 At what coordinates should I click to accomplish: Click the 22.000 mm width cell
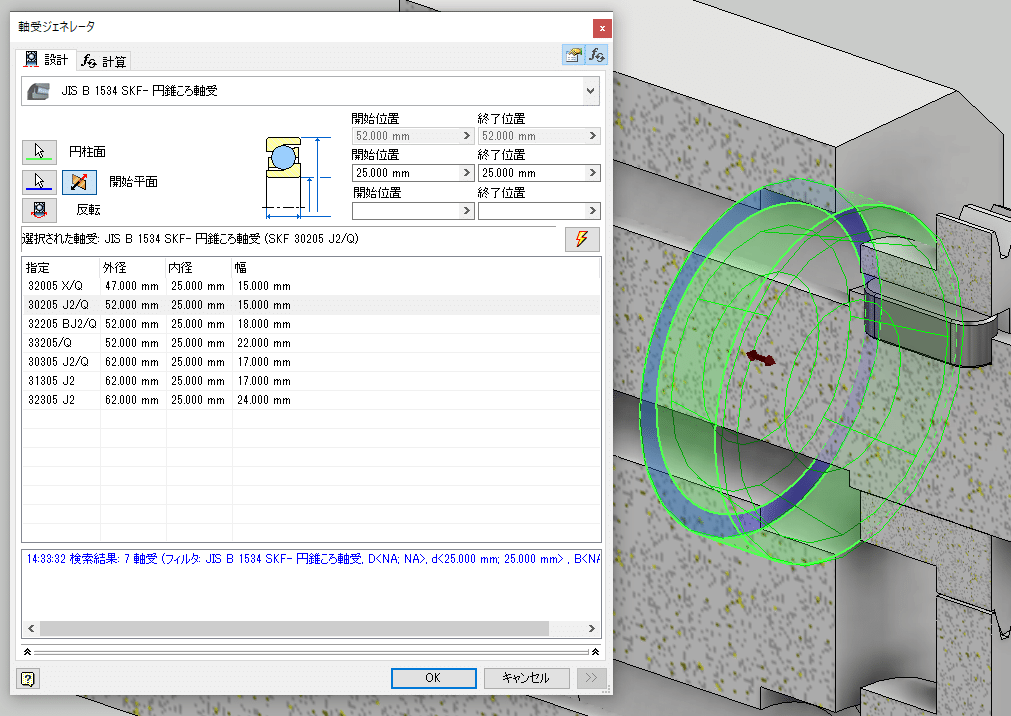tap(264, 343)
